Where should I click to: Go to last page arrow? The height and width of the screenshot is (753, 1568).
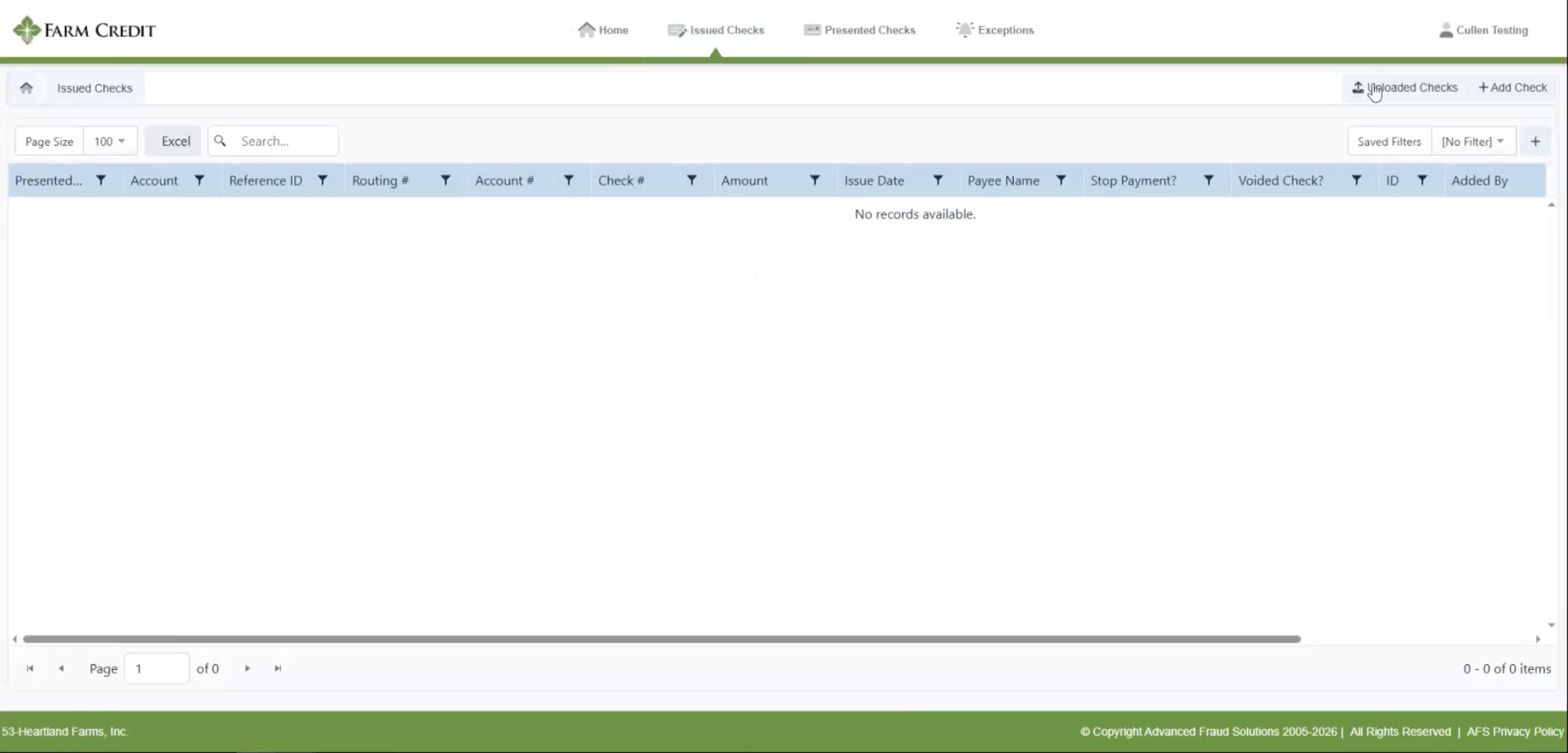click(x=278, y=669)
